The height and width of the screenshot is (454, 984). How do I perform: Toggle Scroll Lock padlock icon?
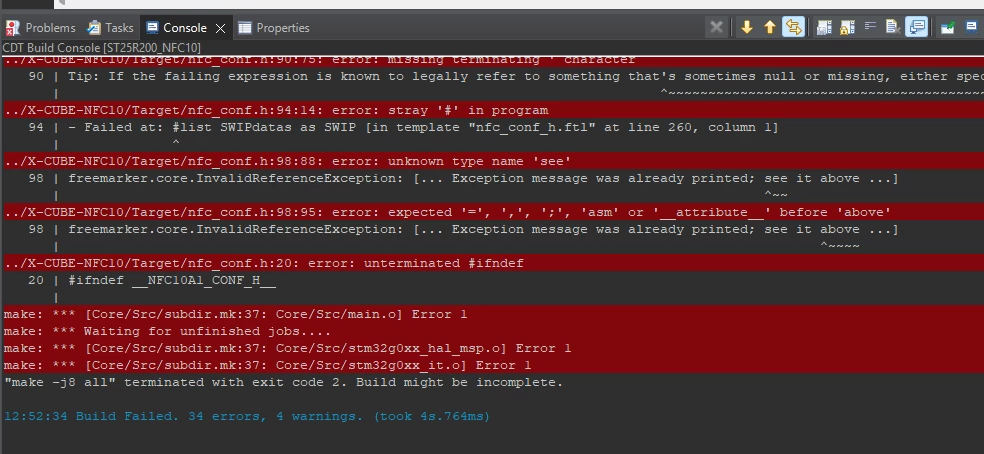pyautogui.click(x=847, y=28)
